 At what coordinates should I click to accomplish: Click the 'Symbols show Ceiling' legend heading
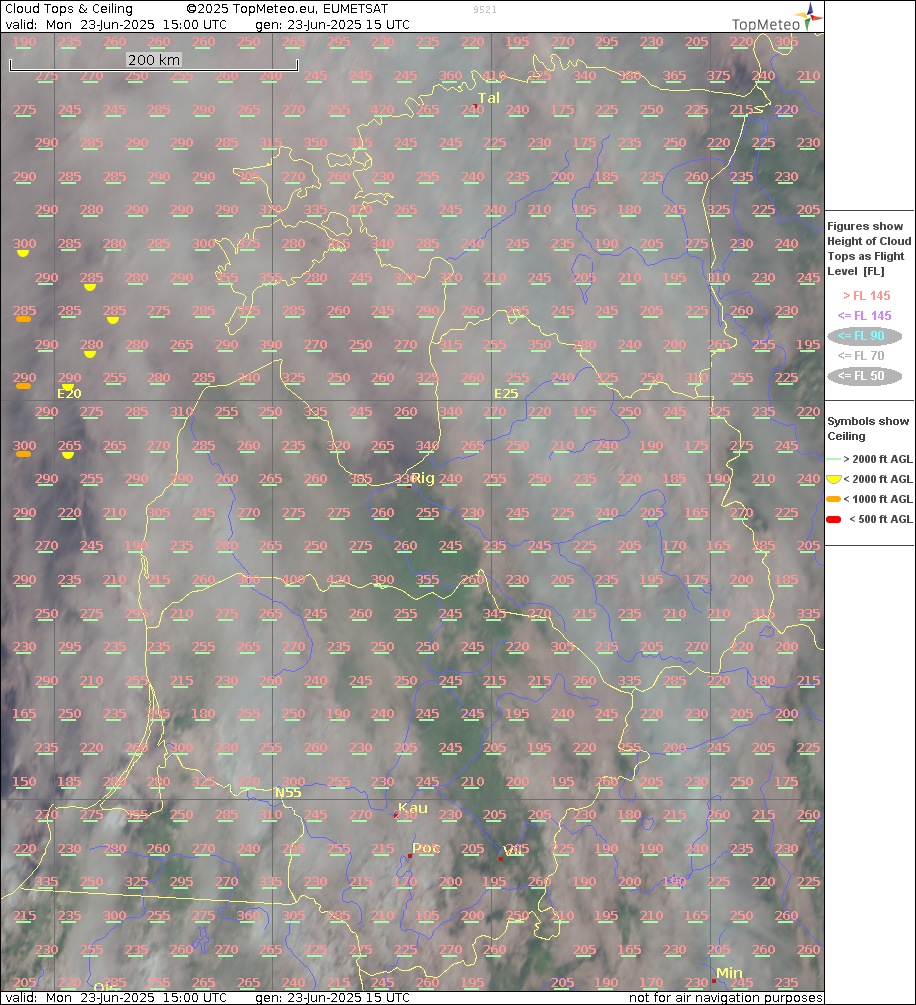pos(868,429)
